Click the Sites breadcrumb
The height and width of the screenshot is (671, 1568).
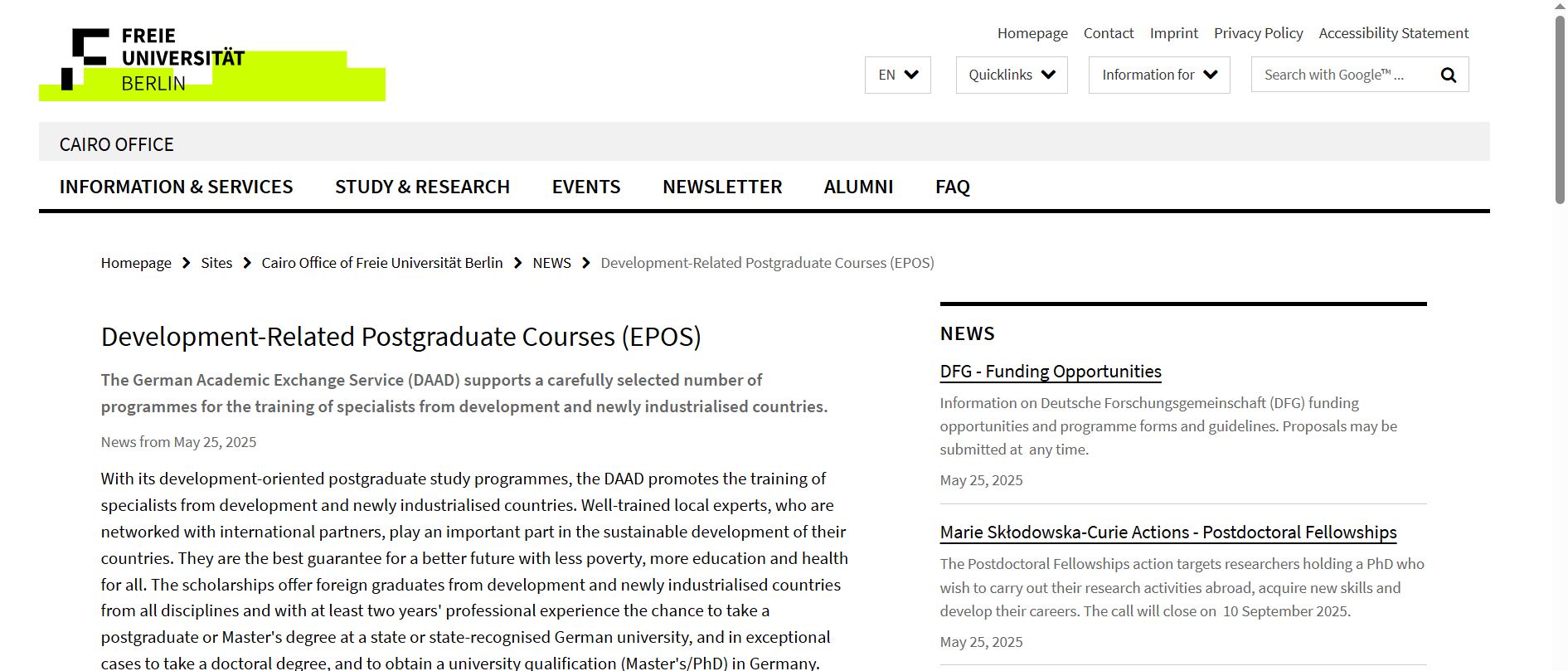tap(216, 263)
